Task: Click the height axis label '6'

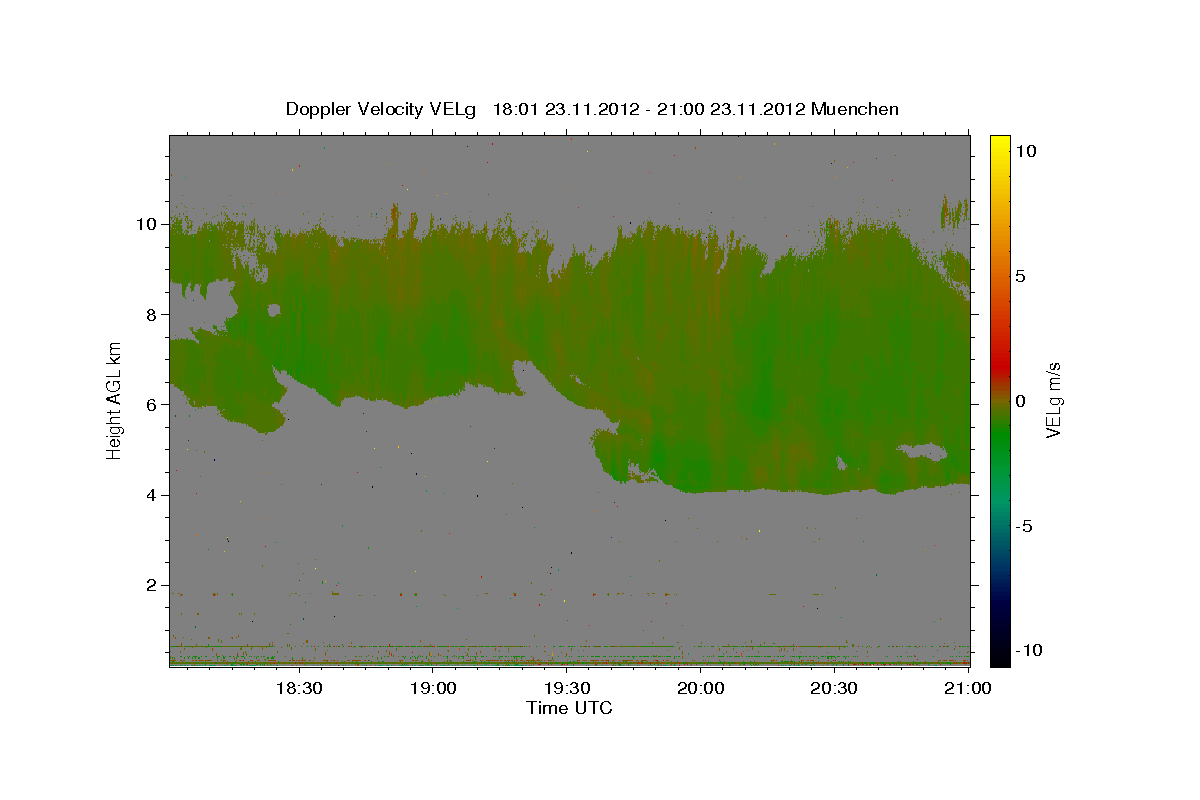Action: click(x=150, y=405)
